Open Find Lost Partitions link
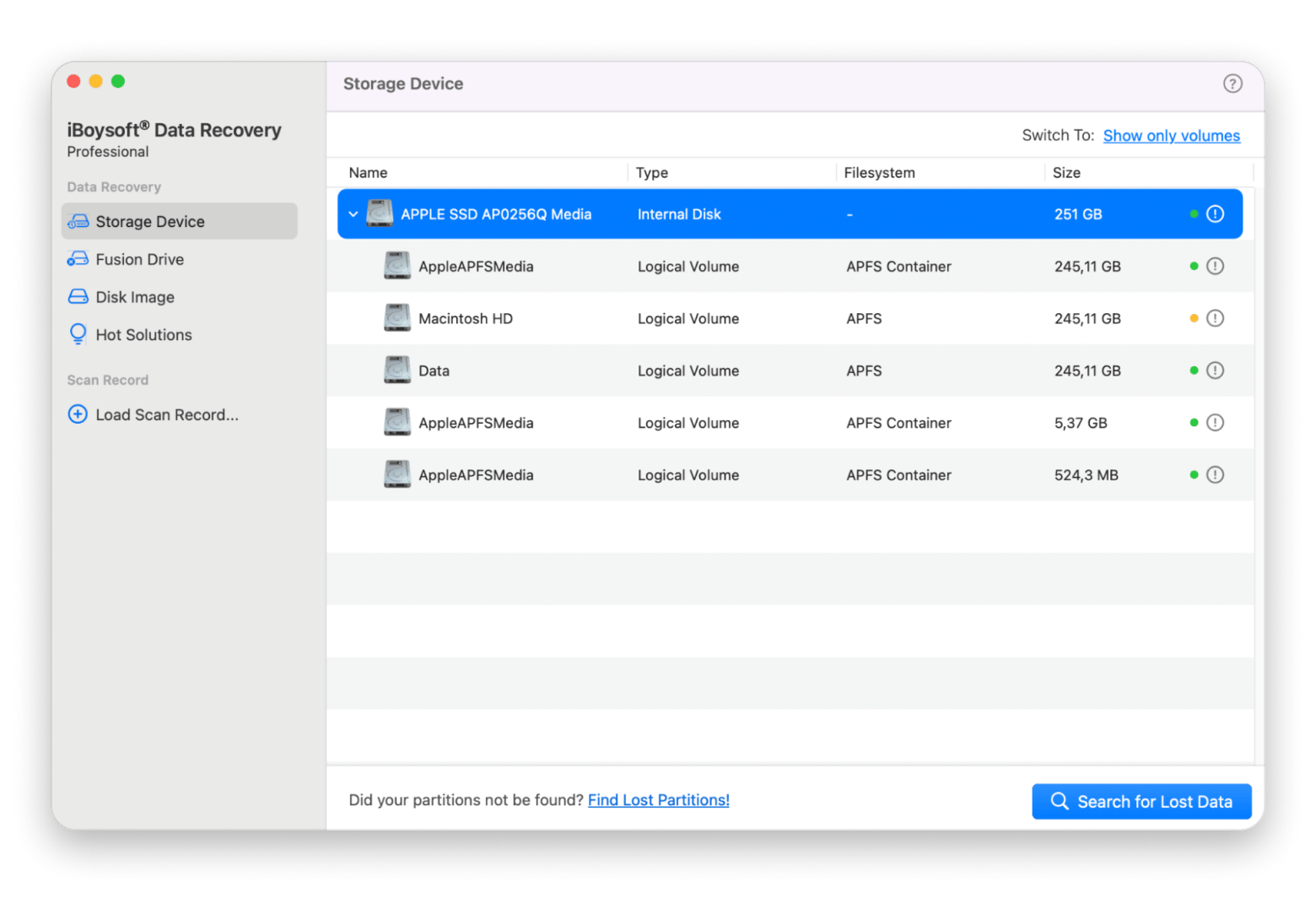 pyautogui.click(x=658, y=799)
